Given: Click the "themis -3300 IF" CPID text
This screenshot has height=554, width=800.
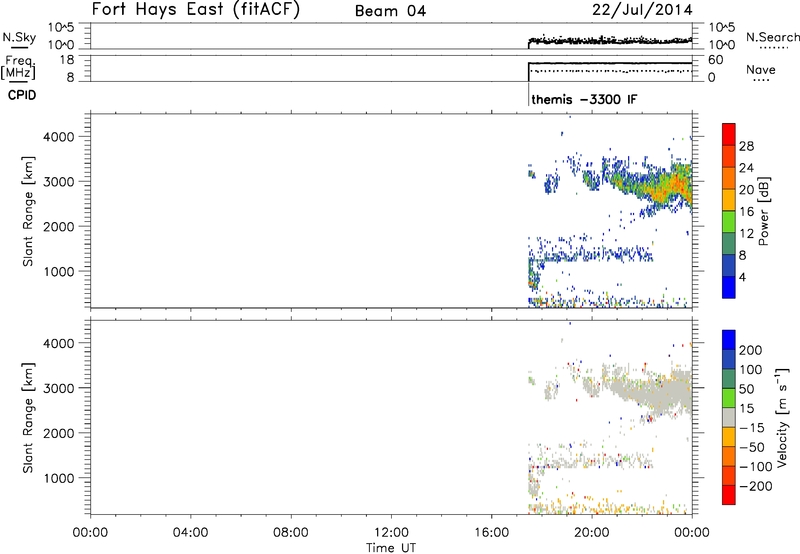Looking at the screenshot, I should click(584, 99).
